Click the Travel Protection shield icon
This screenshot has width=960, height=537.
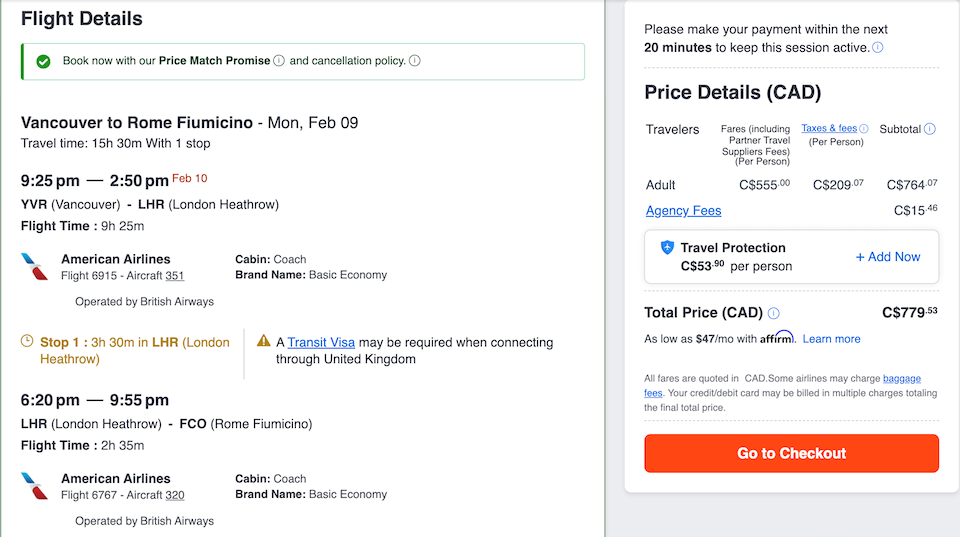coord(668,247)
